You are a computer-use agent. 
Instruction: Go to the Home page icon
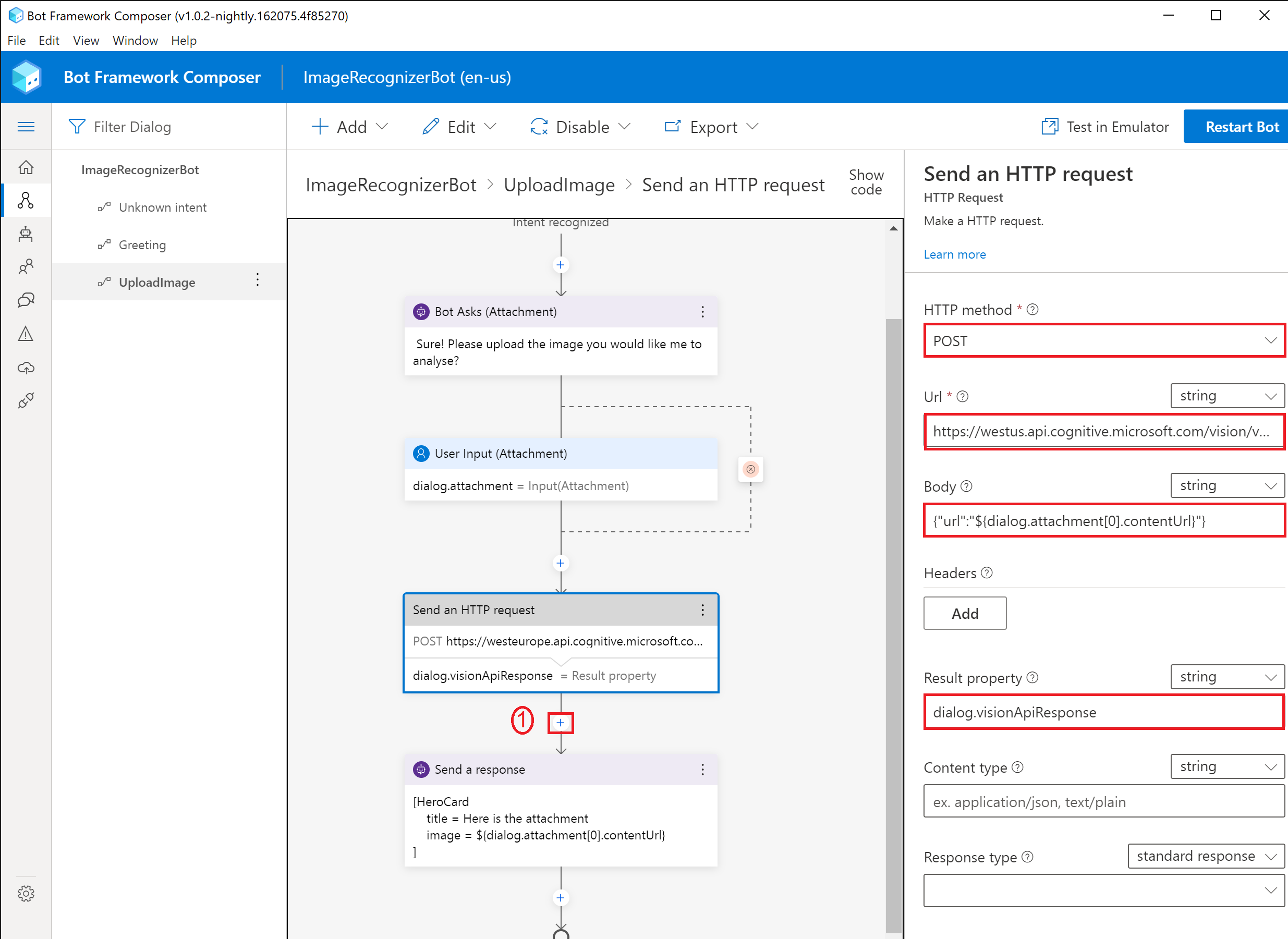coord(26,167)
